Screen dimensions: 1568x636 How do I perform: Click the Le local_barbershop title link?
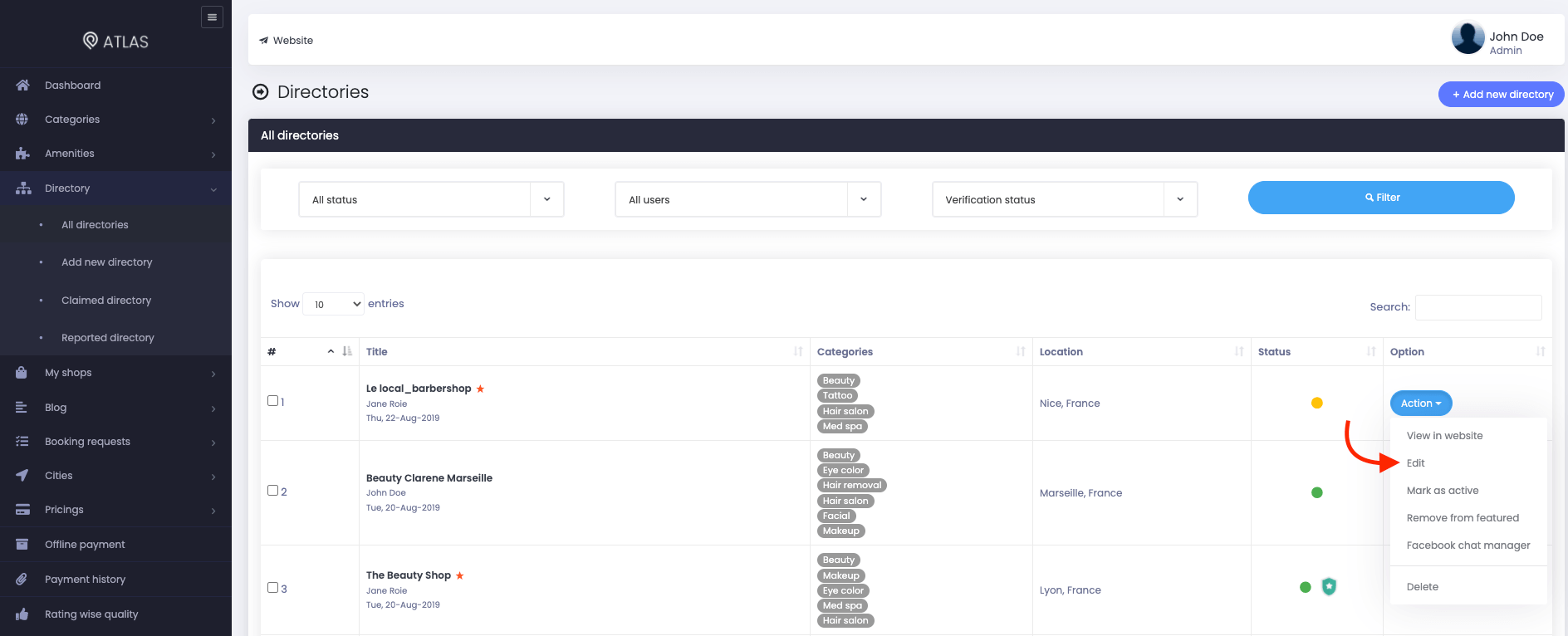419,389
